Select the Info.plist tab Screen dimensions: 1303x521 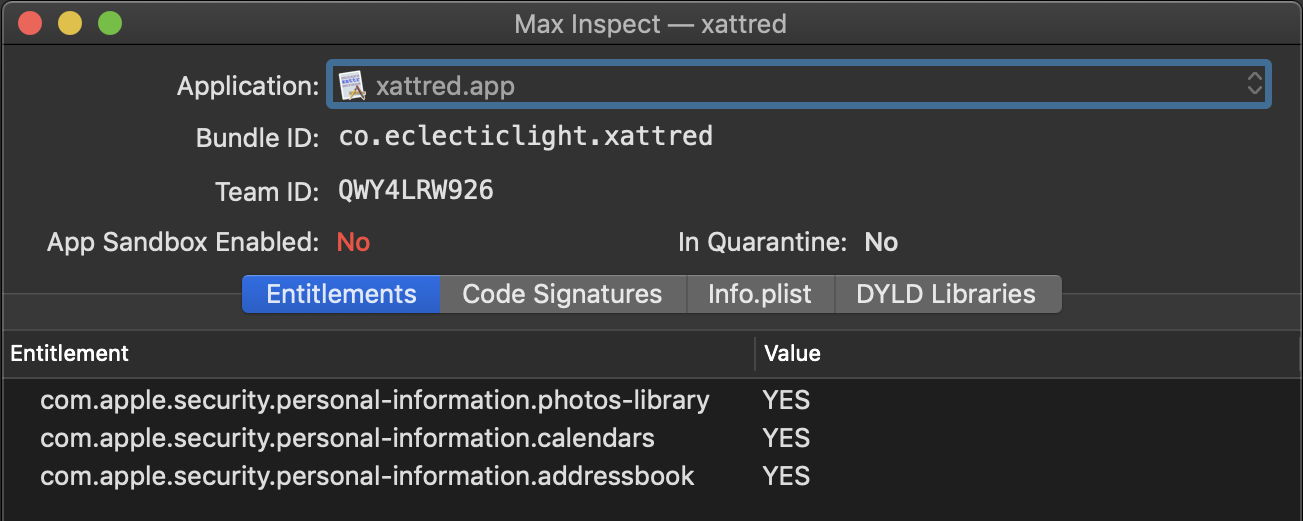[x=759, y=294]
